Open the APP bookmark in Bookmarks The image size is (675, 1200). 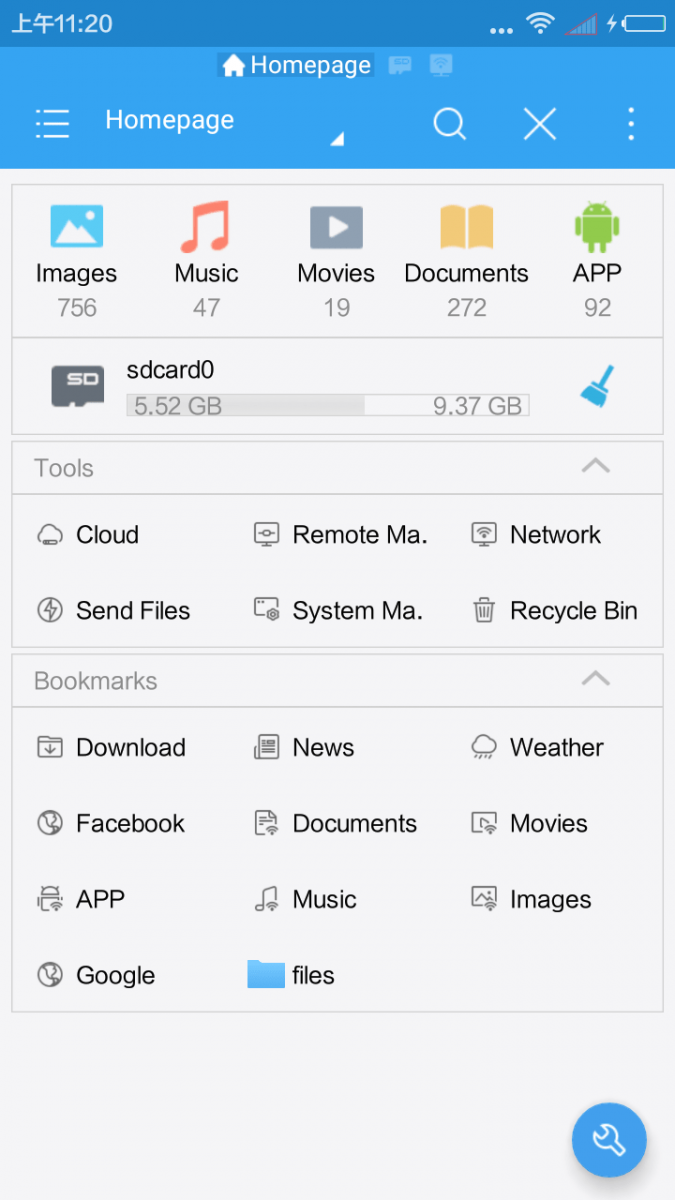pyautogui.click(x=81, y=899)
